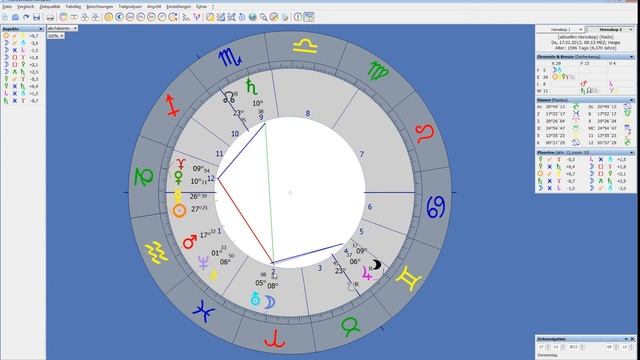This screenshot has height=360, width=640.
Task: Open the Zeitqualität menu
Action: [50, 7]
